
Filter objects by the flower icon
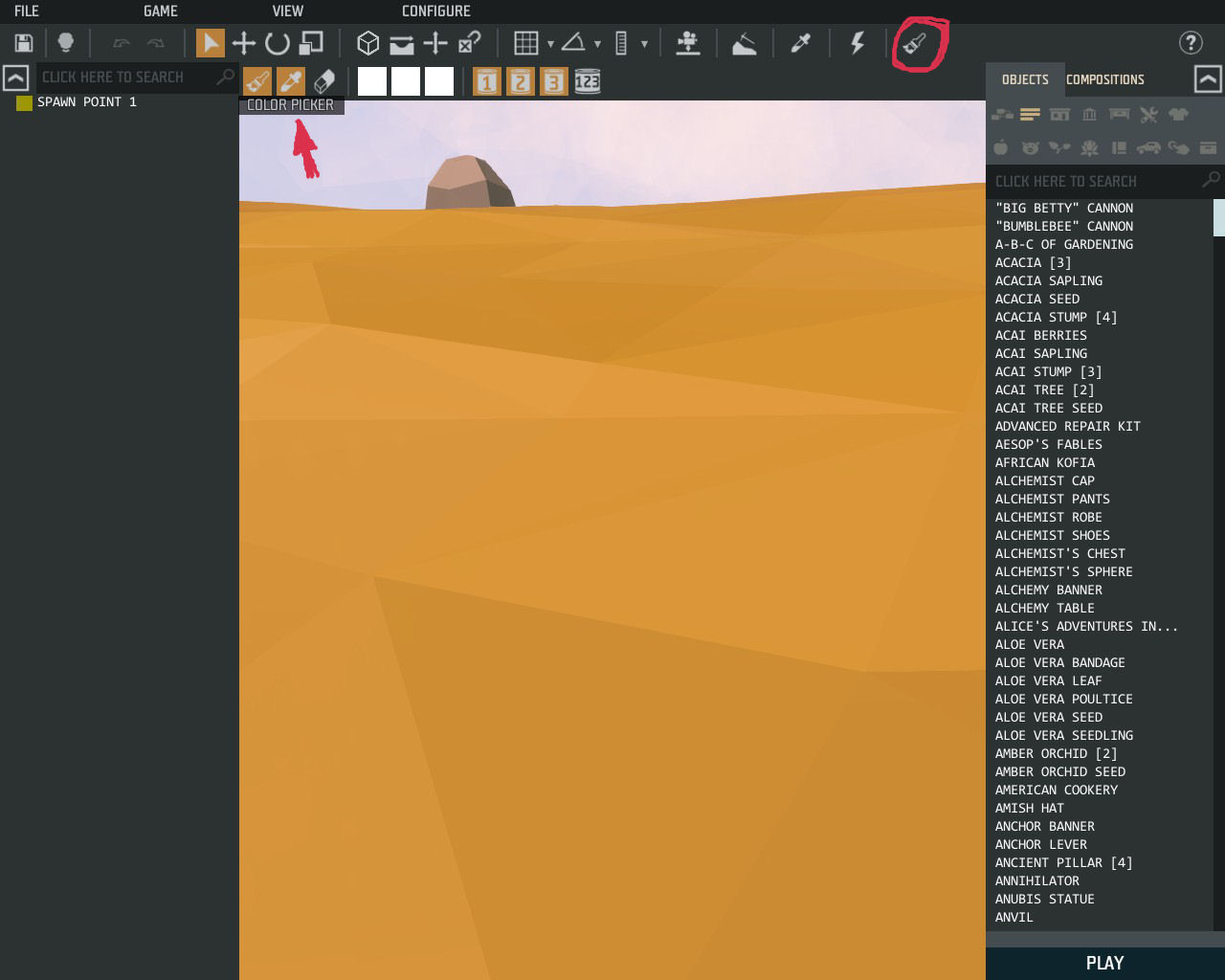(x=1089, y=147)
